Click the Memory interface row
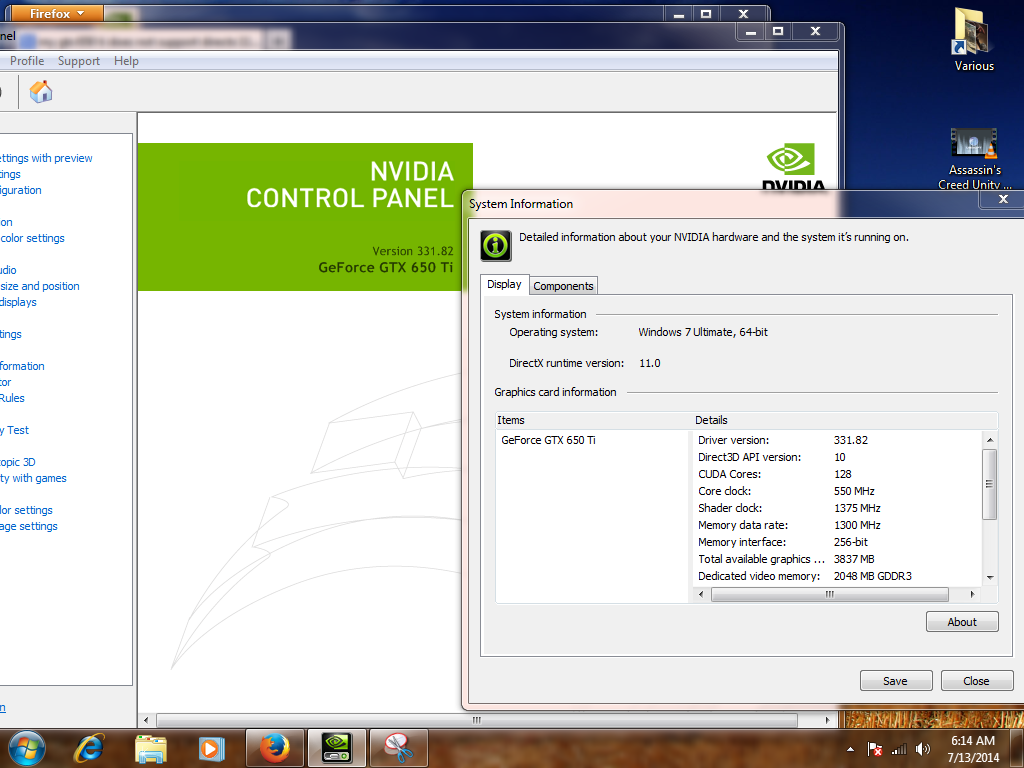The height and width of the screenshot is (768, 1024). pos(838,542)
